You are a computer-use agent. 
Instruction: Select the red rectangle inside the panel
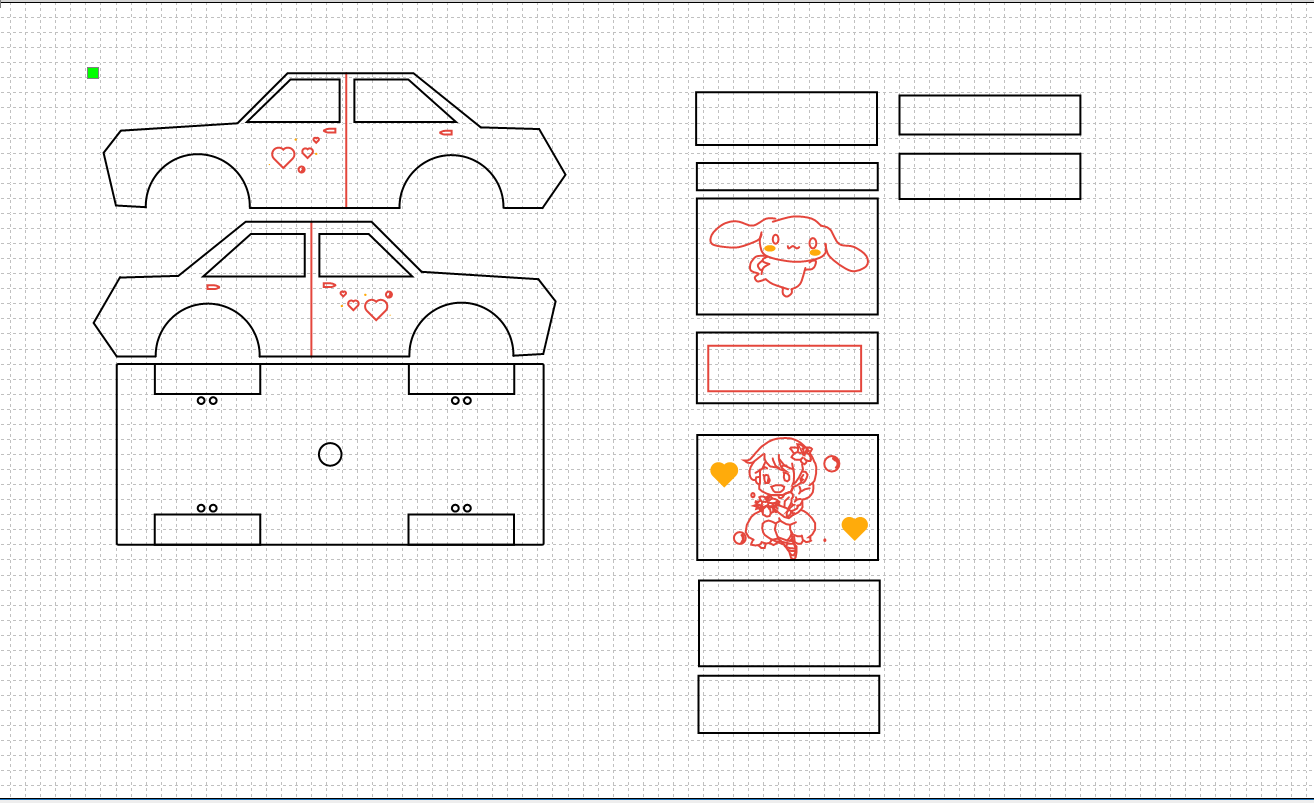click(x=784, y=368)
